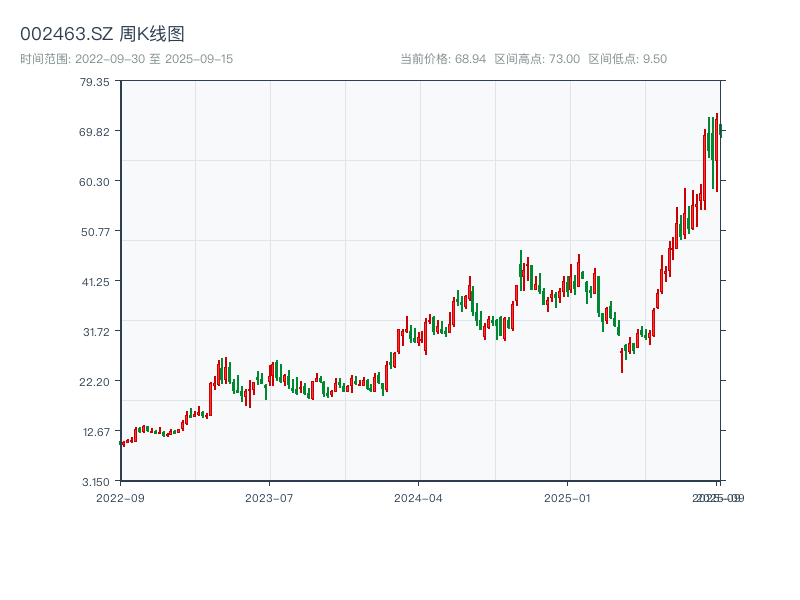Image resolution: width=800 pixels, height=600 pixels.
Task: Click the period low label 区间低点: 9.50
Action: 628,59
